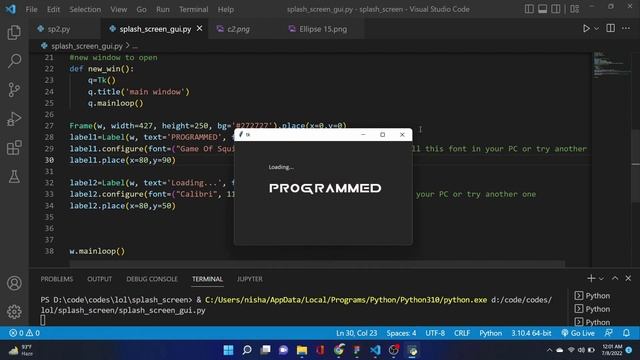Open the PROBLEMS panel tab
This screenshot has height=360, width=640.
pyautogui.click(x=57, y=279)
